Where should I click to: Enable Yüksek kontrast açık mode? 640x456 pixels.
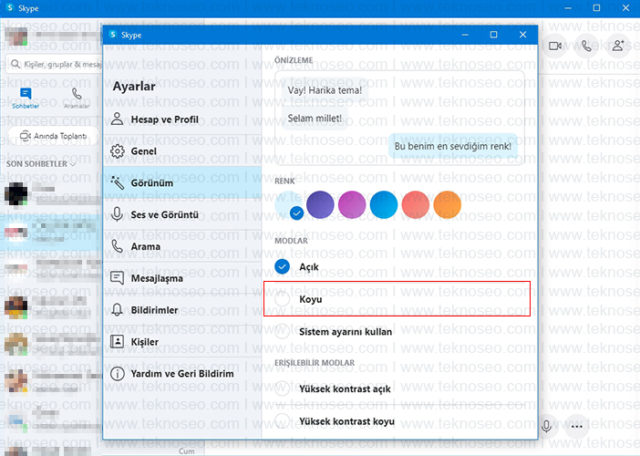point(282,388)
